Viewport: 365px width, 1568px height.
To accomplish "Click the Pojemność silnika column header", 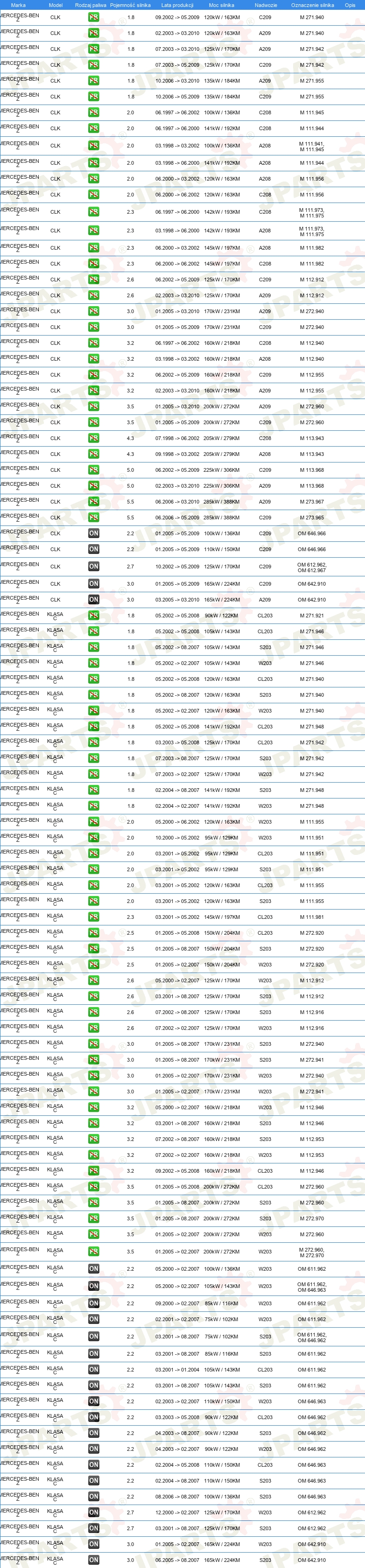I will (x=130, y=5).
